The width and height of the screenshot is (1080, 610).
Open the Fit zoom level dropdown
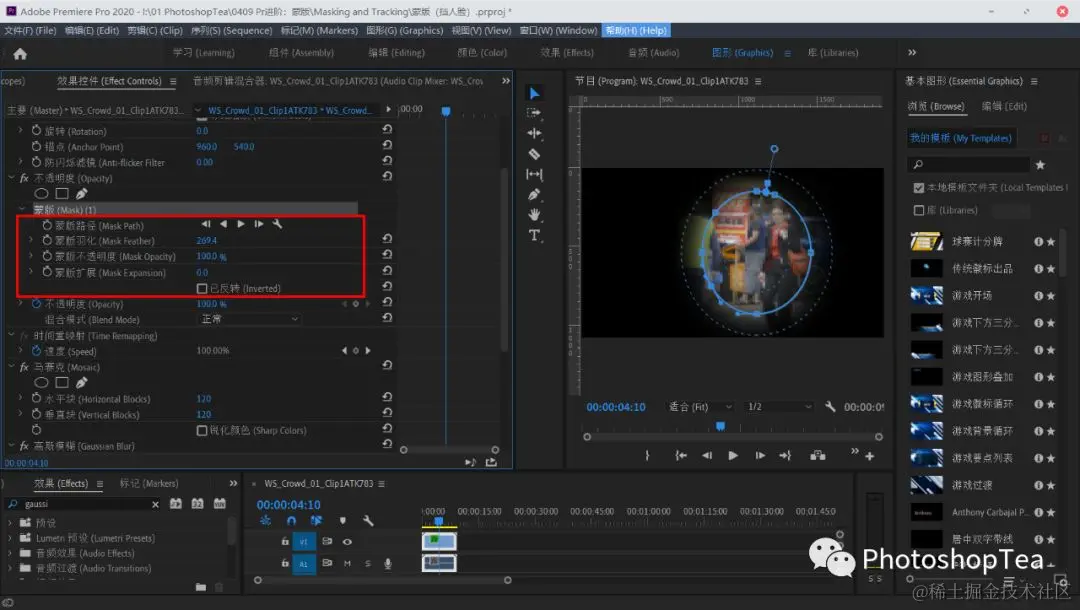coord(700,407)
